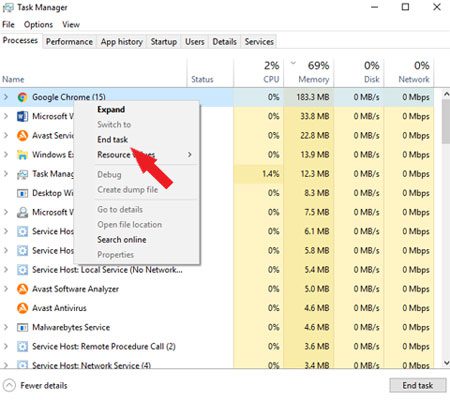Open the Startup tab
Viewport: 450px width, 400px height.
click(x=164, y=42)
